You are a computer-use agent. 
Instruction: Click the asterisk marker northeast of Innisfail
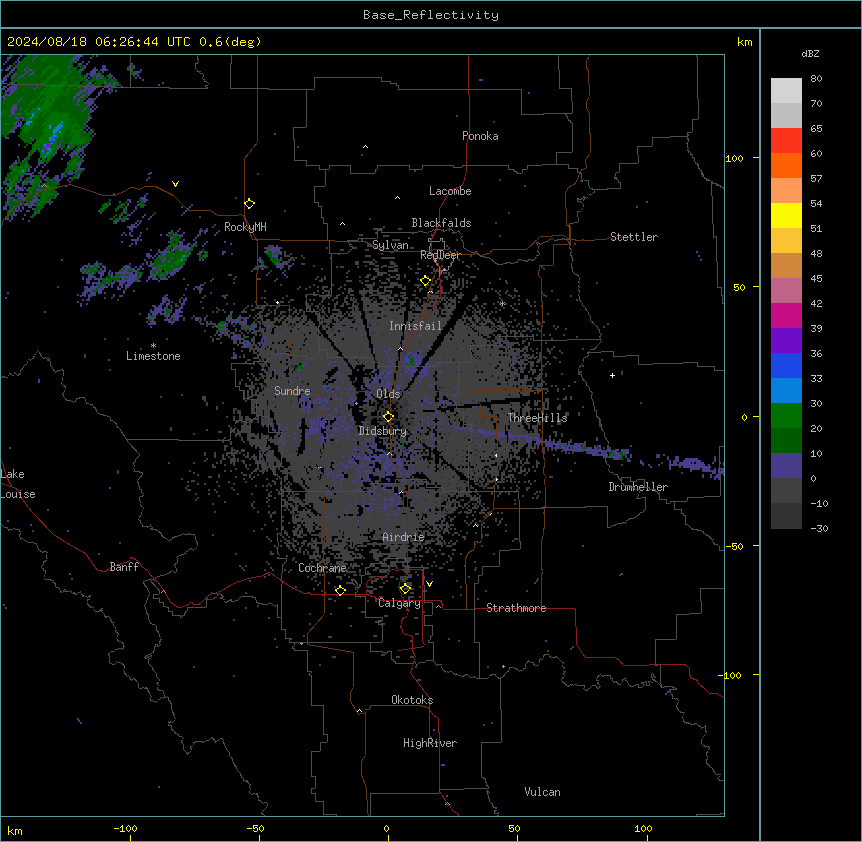point(502,303)
